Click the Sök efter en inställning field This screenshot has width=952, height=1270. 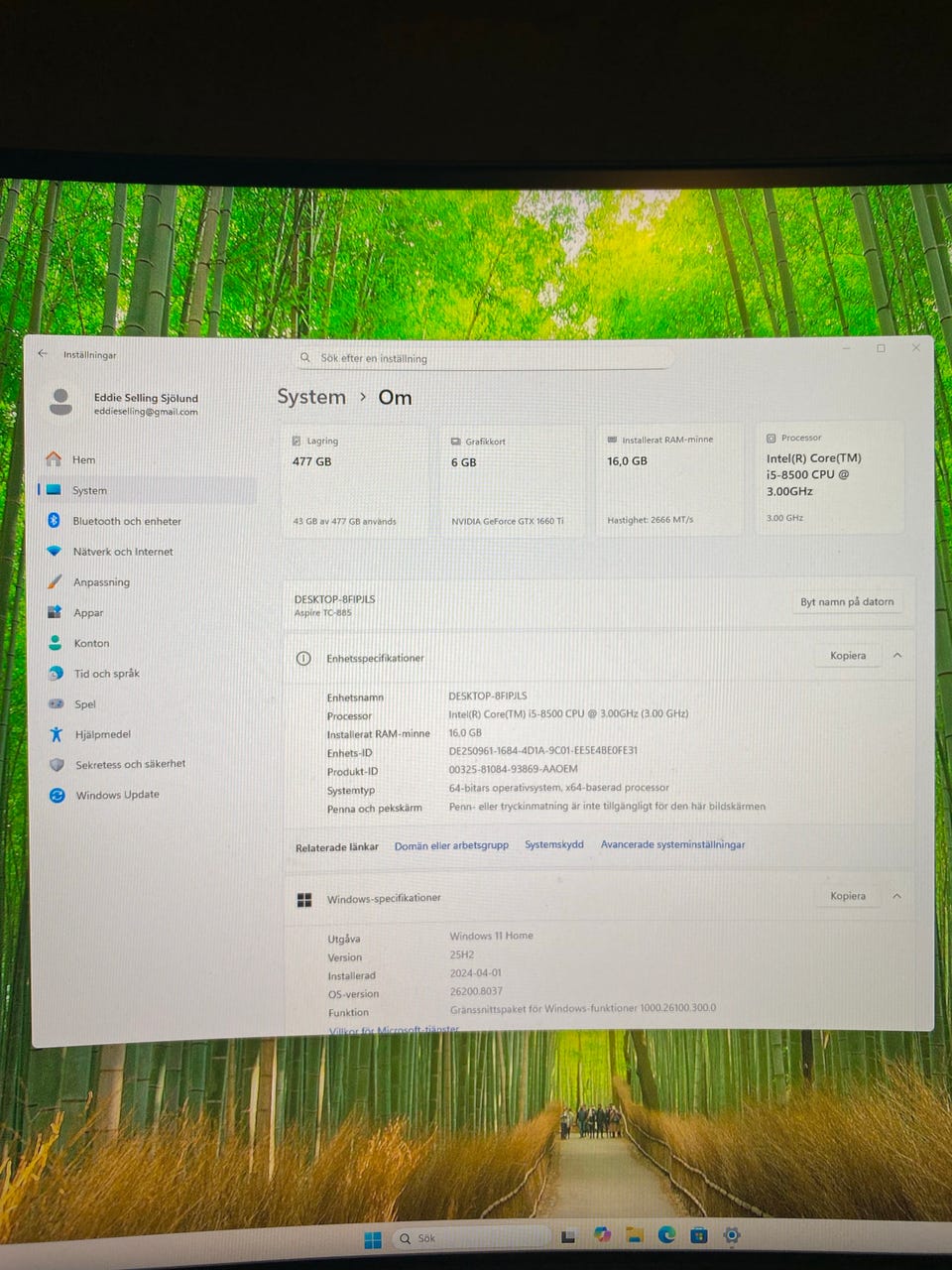click(486, 358)
